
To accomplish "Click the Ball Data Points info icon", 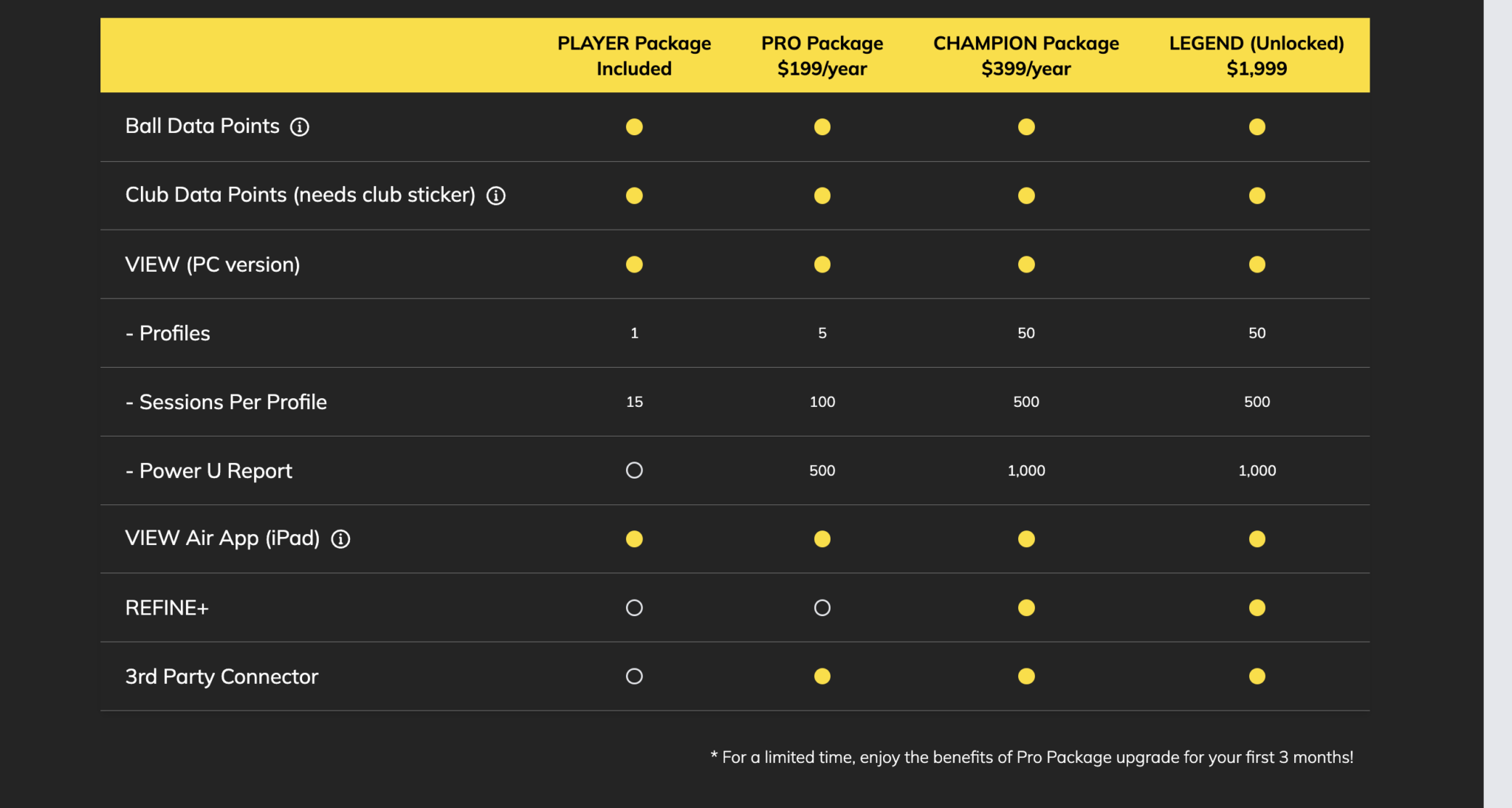I will pyautogui.click(x=300, y=127).
